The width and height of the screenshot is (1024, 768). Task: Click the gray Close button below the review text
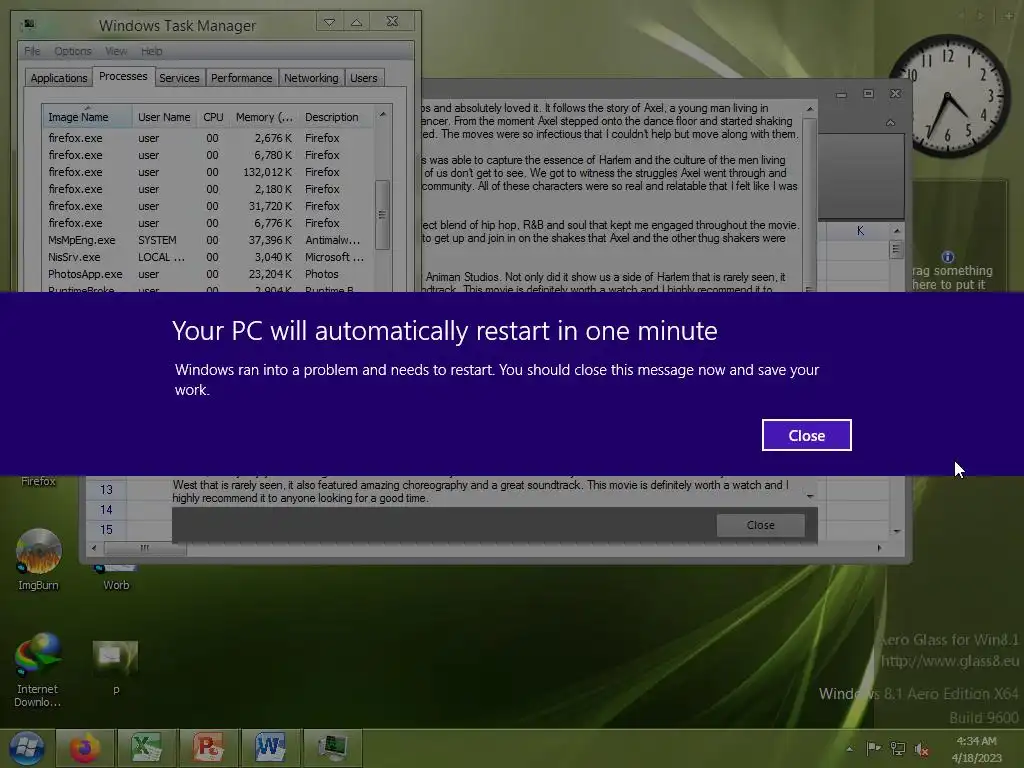point(760,525)
